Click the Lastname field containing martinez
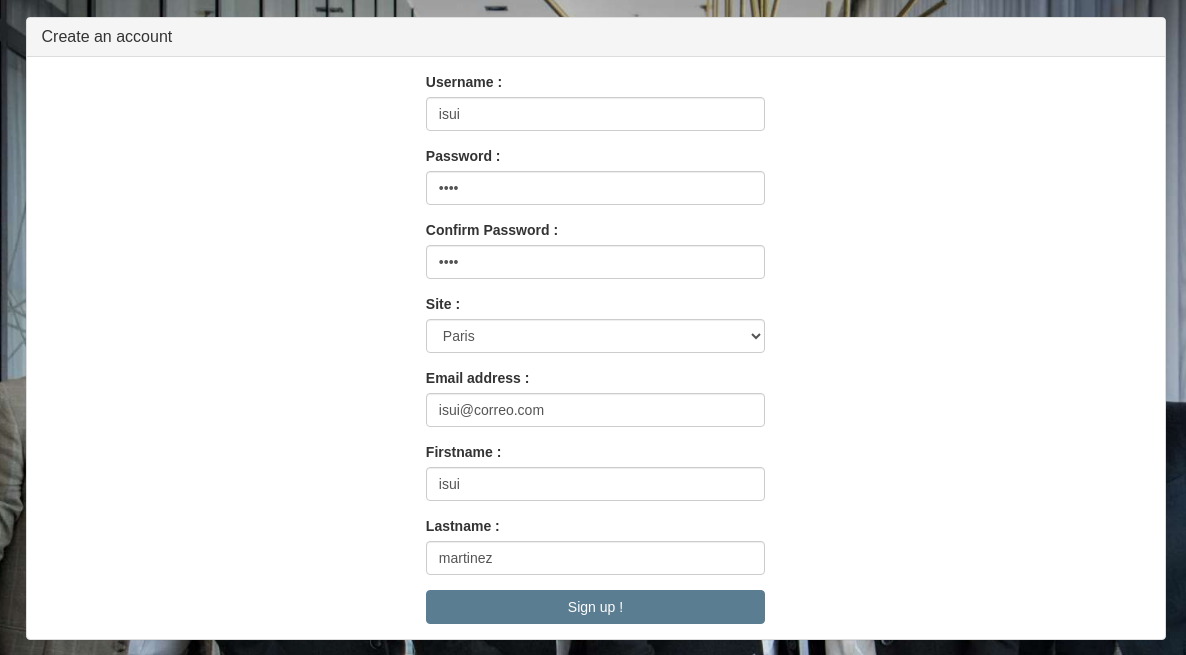1186x655 pixels. [x=595, y=558]
